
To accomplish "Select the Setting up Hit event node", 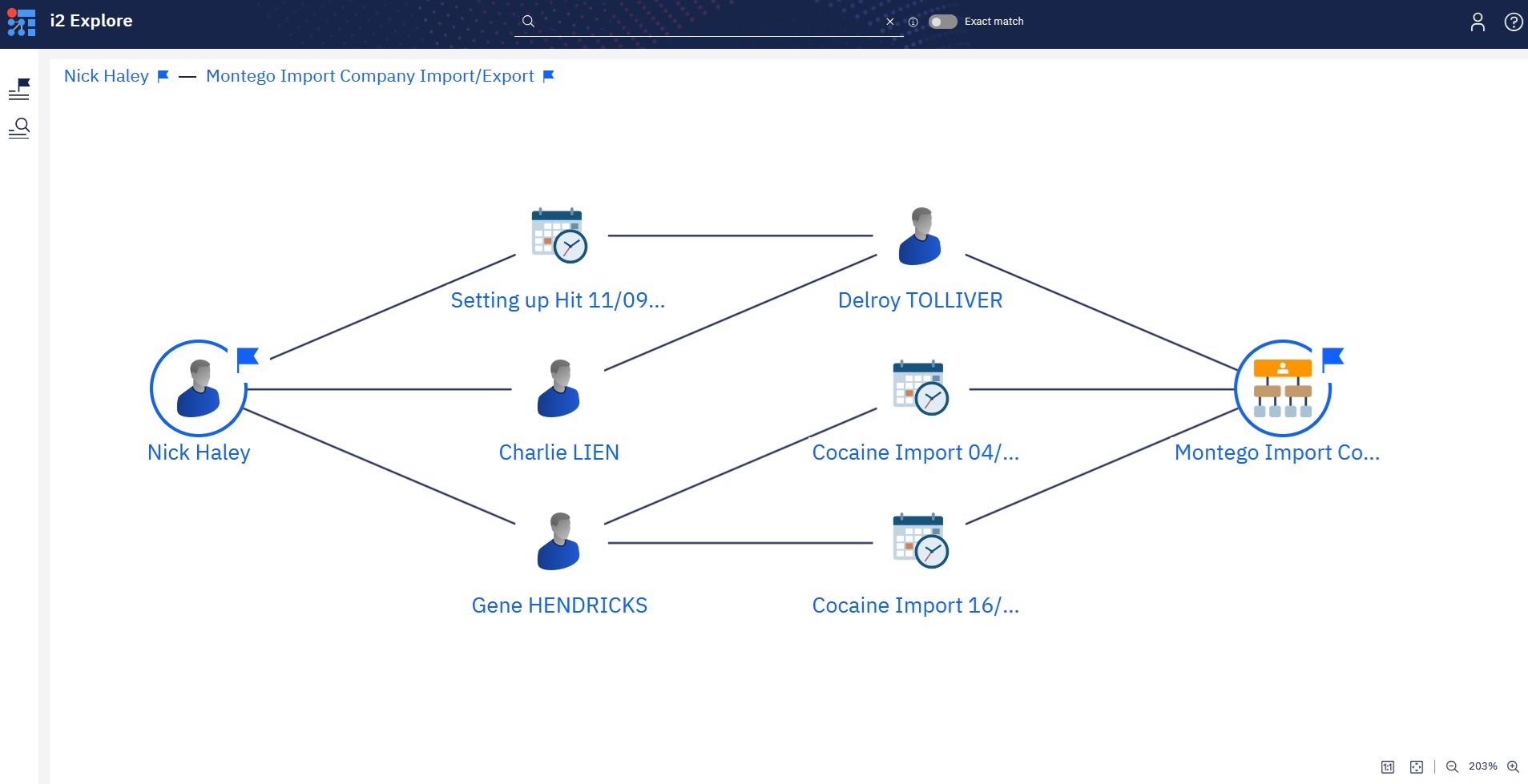I will point(558,236).
